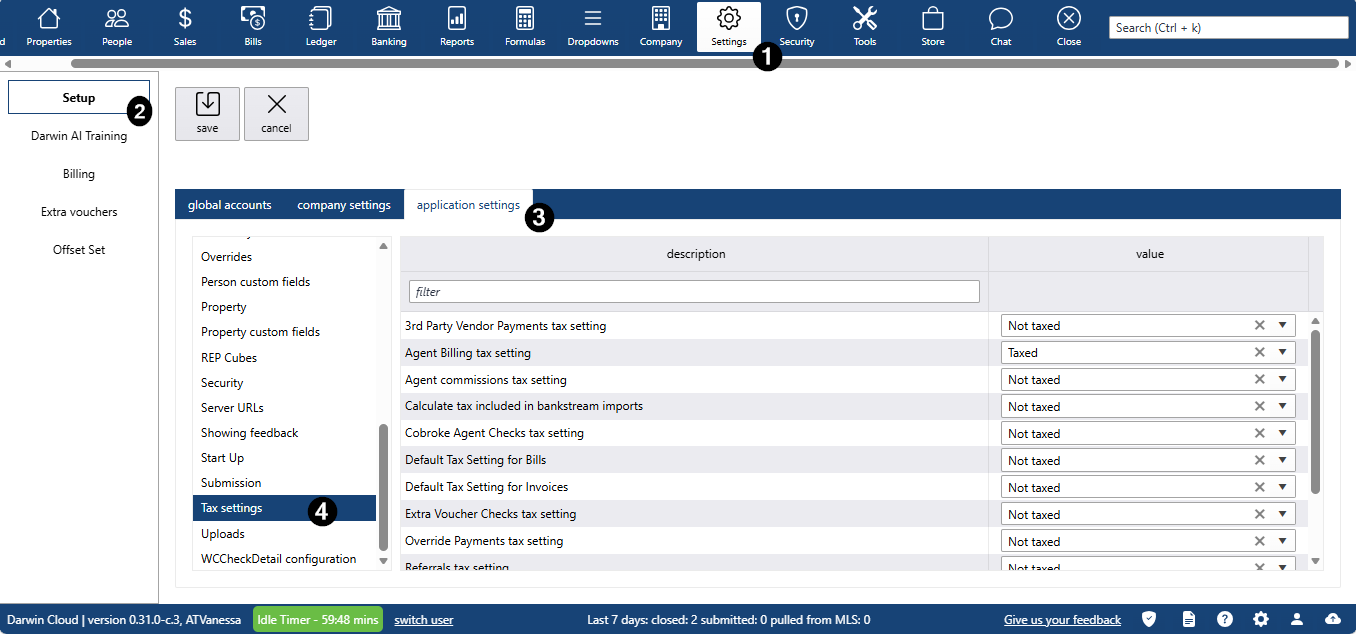Select Uploads in the settings category list
Screen dimensions: 1356x634
pyautogui.click(x=223, y=534)
